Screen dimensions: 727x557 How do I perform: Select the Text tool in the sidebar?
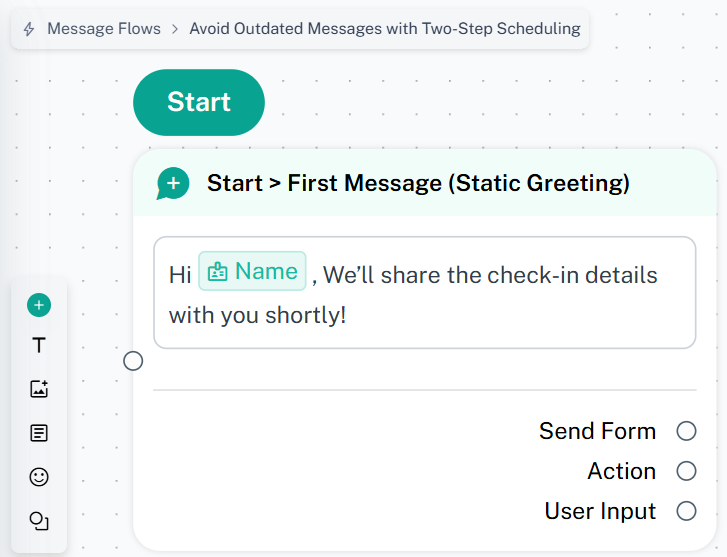(39, 345)
